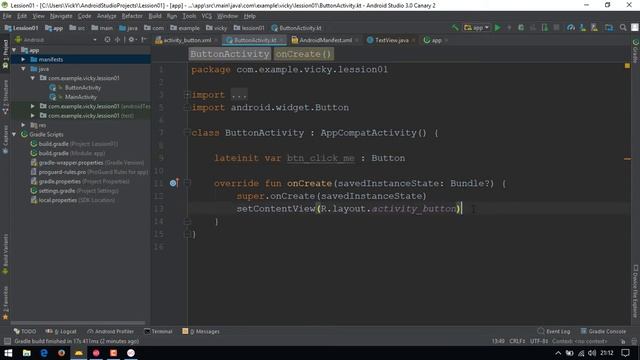Open gradle-wrapper.properties file
This screenshot has width=640, height=360.
pyautogui.click(x=87, y=162)
